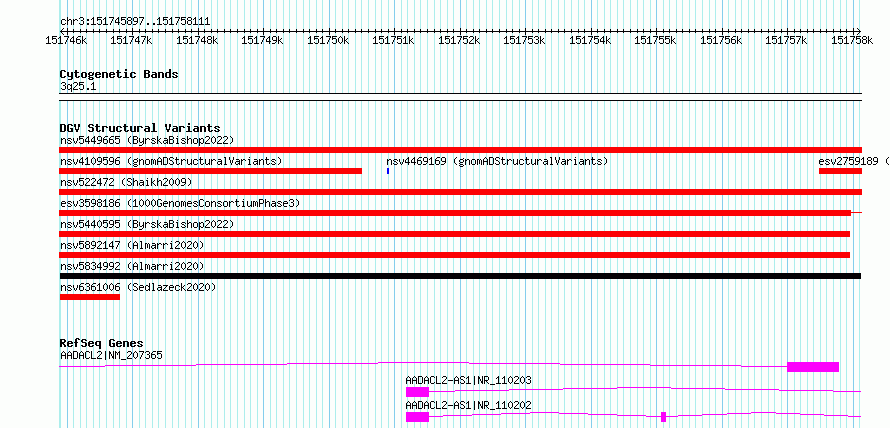The image size is (890, 428).
Task: Click the 151752k ruler tick label
Action: (x=459, y=40)
